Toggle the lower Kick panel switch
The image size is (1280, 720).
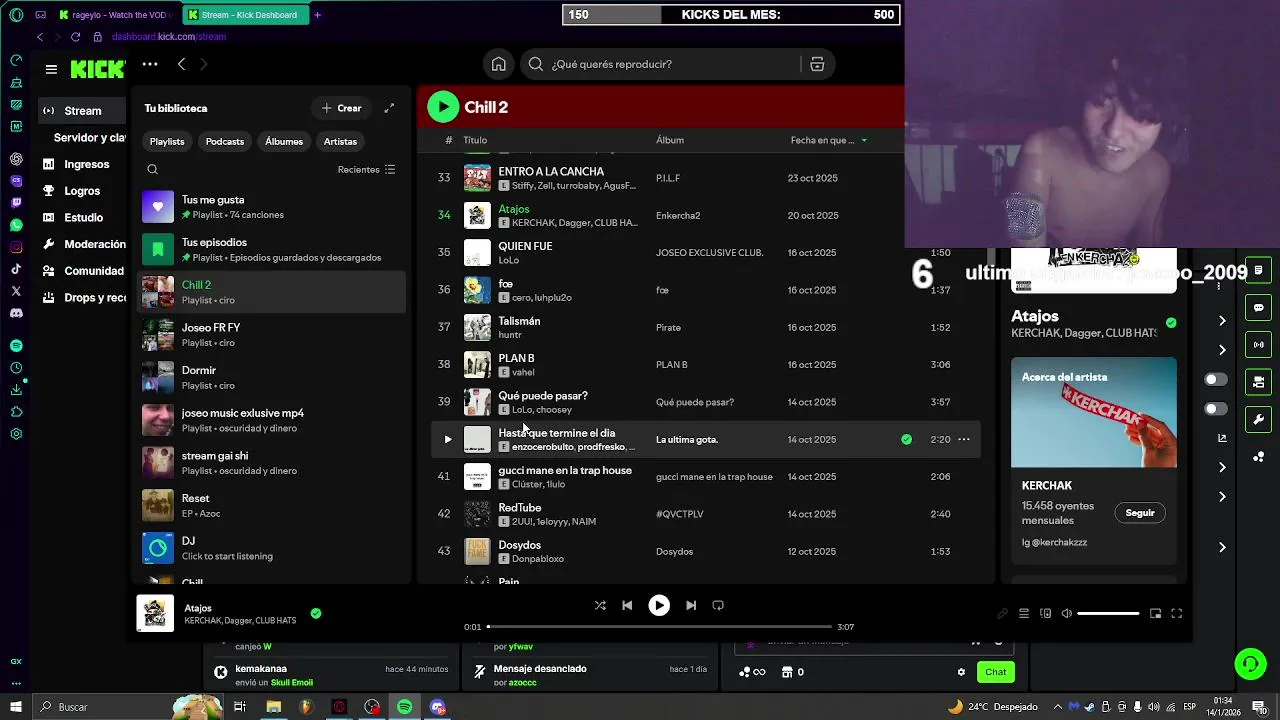click(1216, 409)
